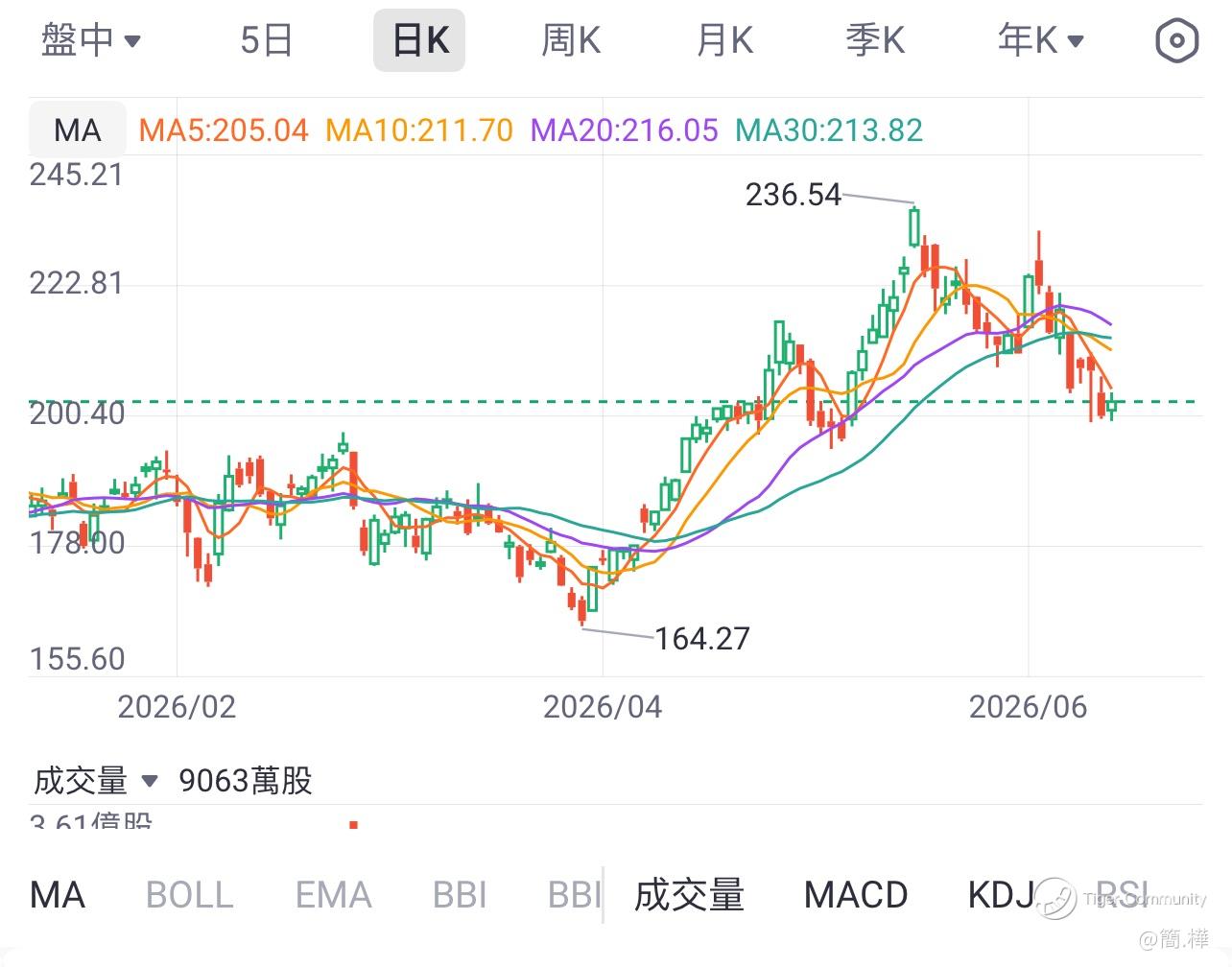Viewport: 1232px width, 967px height.
Task: Toggle the BOLL overlay indicator
Action: (x=189, y=895)
